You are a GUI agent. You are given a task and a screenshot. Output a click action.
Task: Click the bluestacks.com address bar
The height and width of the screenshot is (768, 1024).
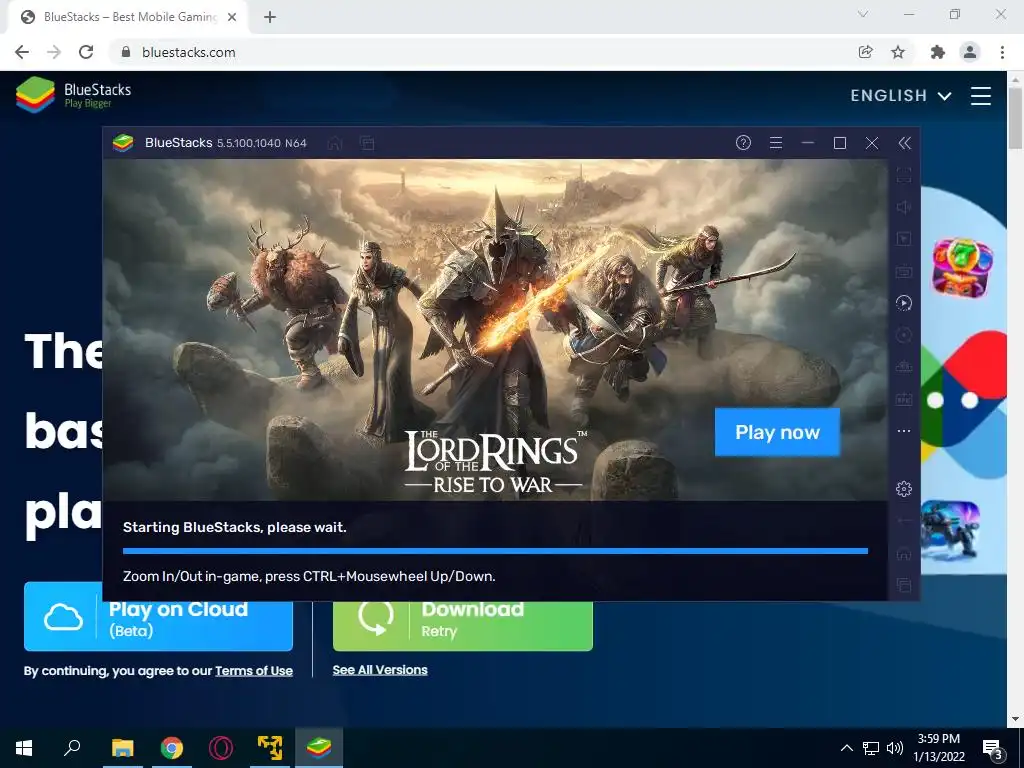(483, 52)
